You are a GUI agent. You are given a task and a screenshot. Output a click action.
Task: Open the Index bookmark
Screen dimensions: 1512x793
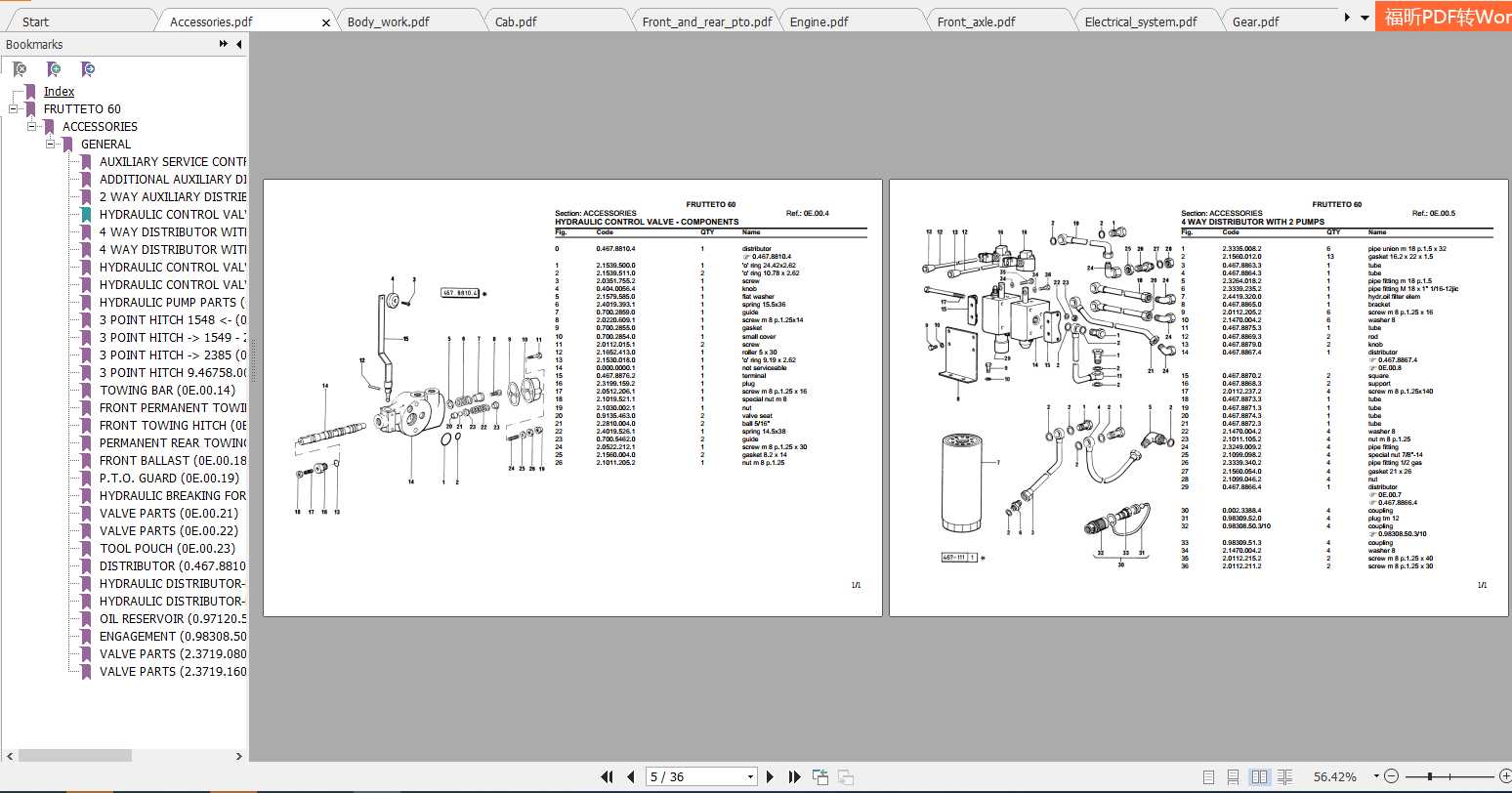59,91
